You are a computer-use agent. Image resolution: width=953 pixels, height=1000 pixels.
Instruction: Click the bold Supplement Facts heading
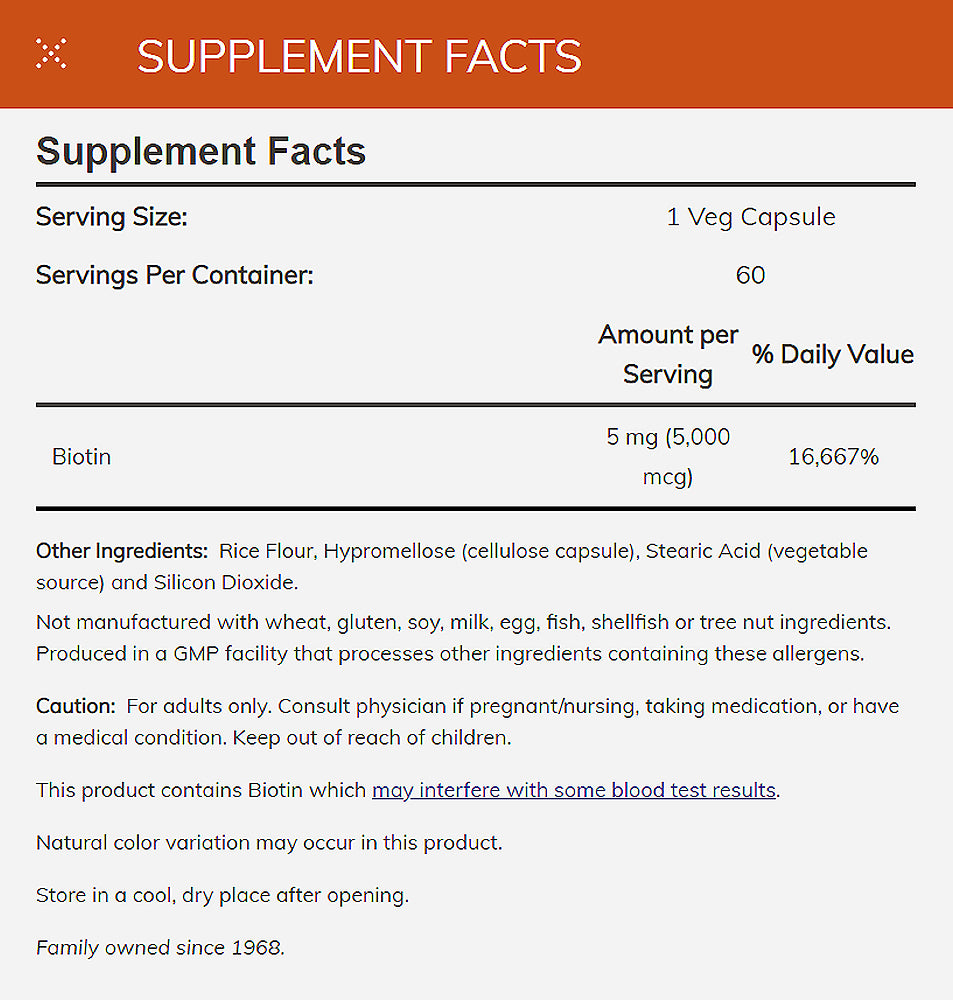(201, 152)
